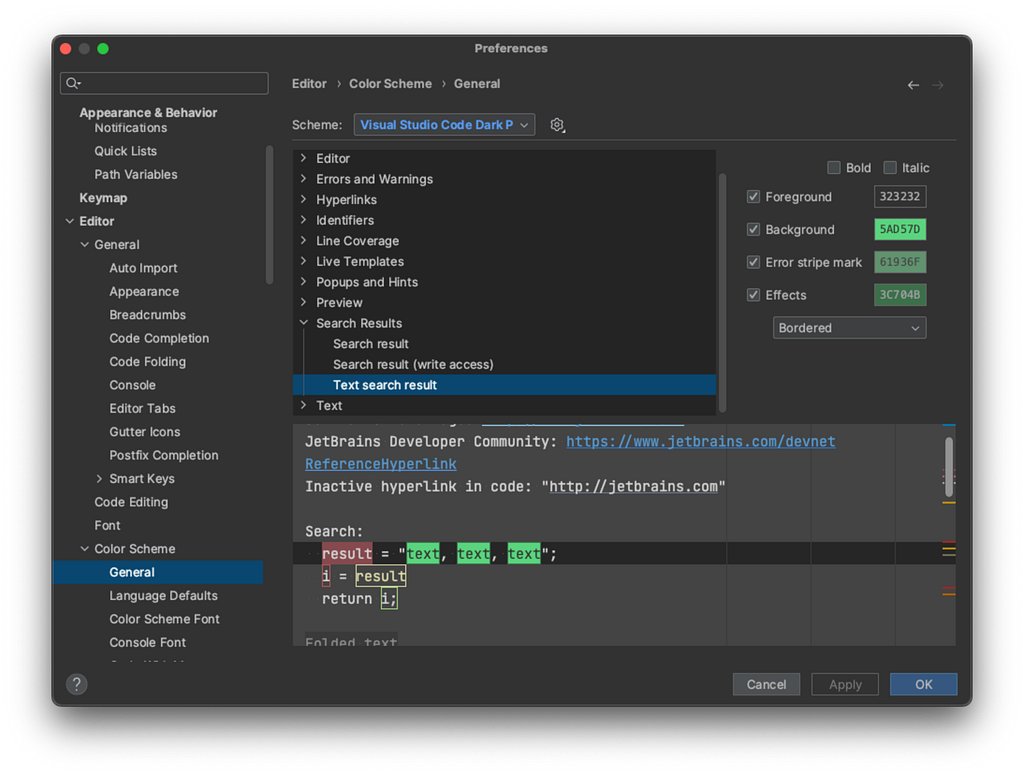The width and height of the screenshot is (1024, 775).
Task: Open the Scheme dropdown
Action: pyautogui.click(x=444, y=125)
